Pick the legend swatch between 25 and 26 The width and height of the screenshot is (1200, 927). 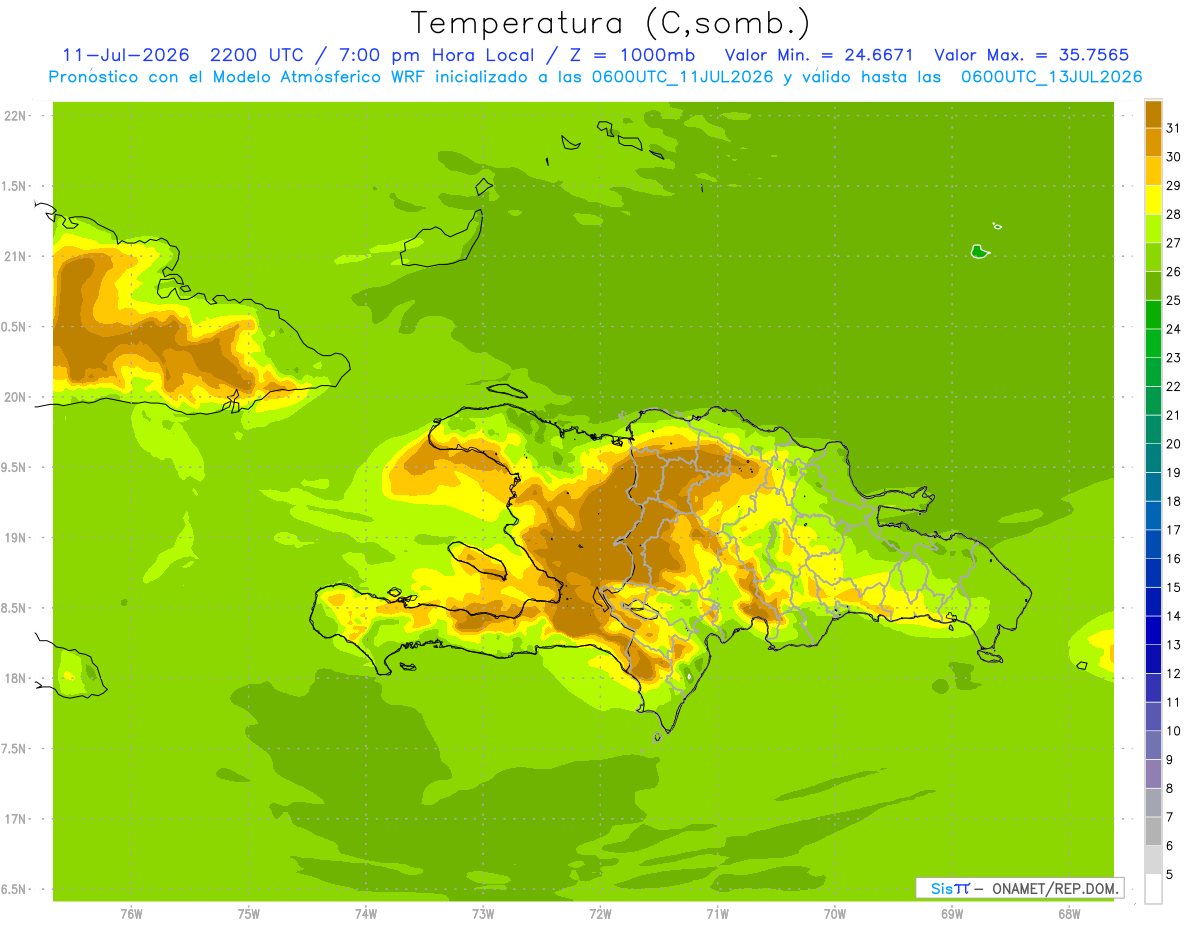(1153, 285)
